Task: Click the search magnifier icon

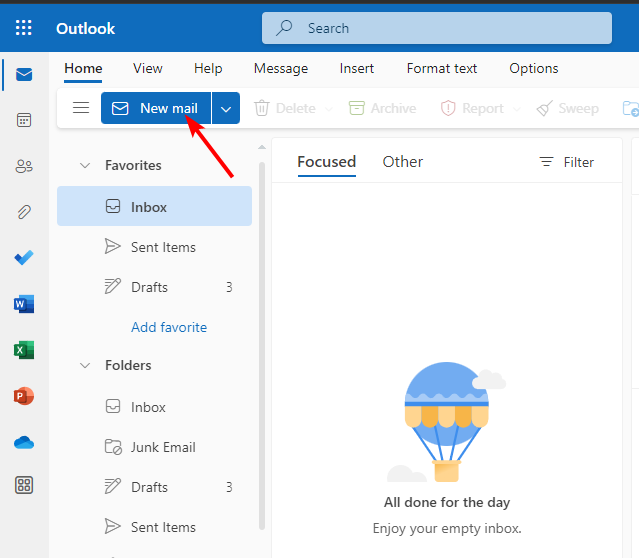Action: (x=284, y=28)
